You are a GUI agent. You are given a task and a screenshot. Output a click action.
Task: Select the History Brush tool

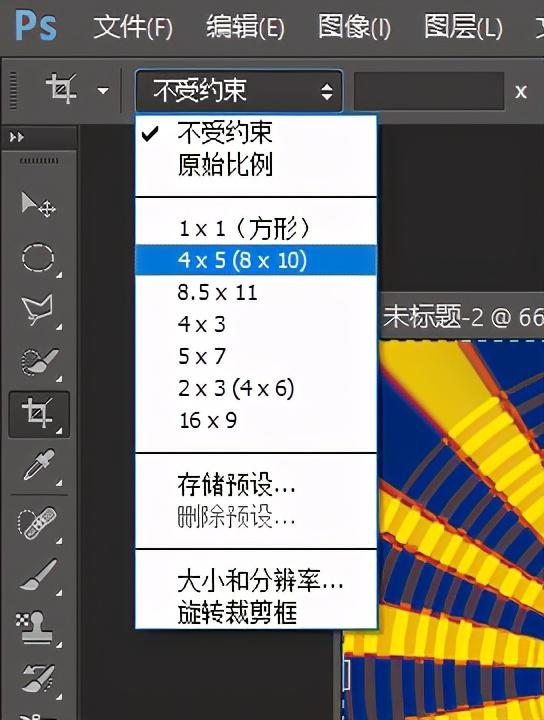point(39,678)
